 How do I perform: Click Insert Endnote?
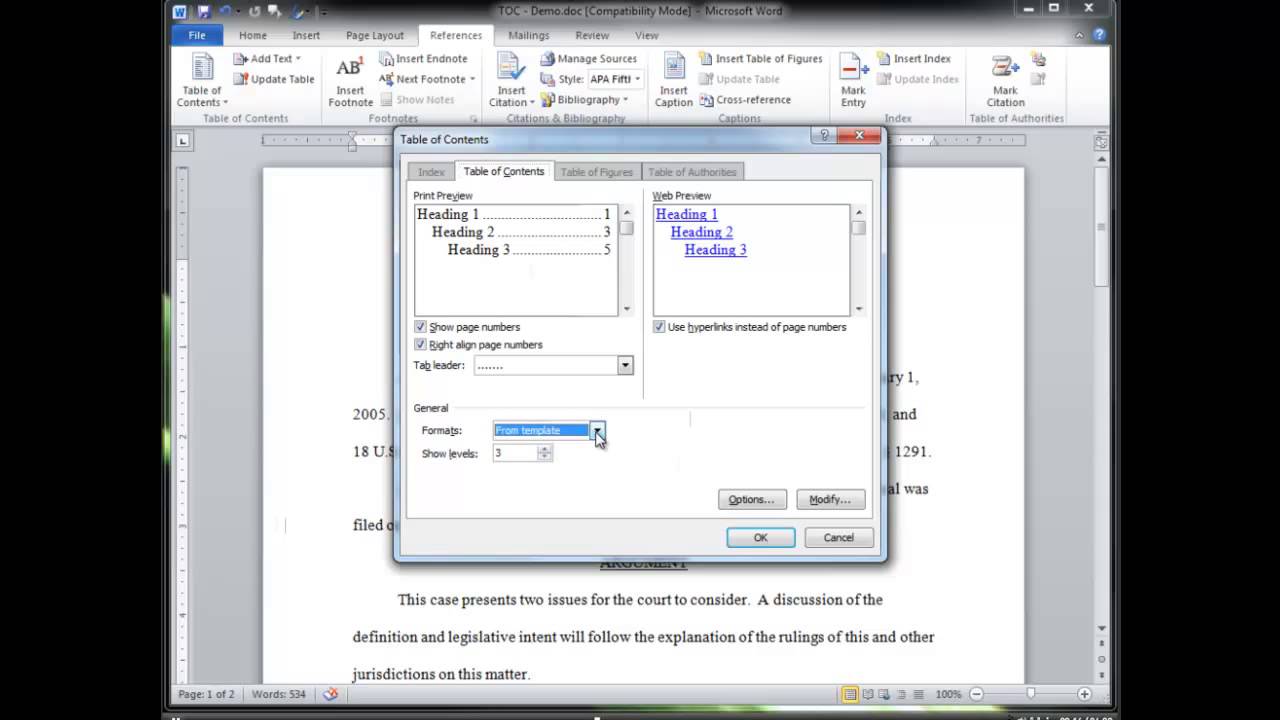(x=423, y=59)
